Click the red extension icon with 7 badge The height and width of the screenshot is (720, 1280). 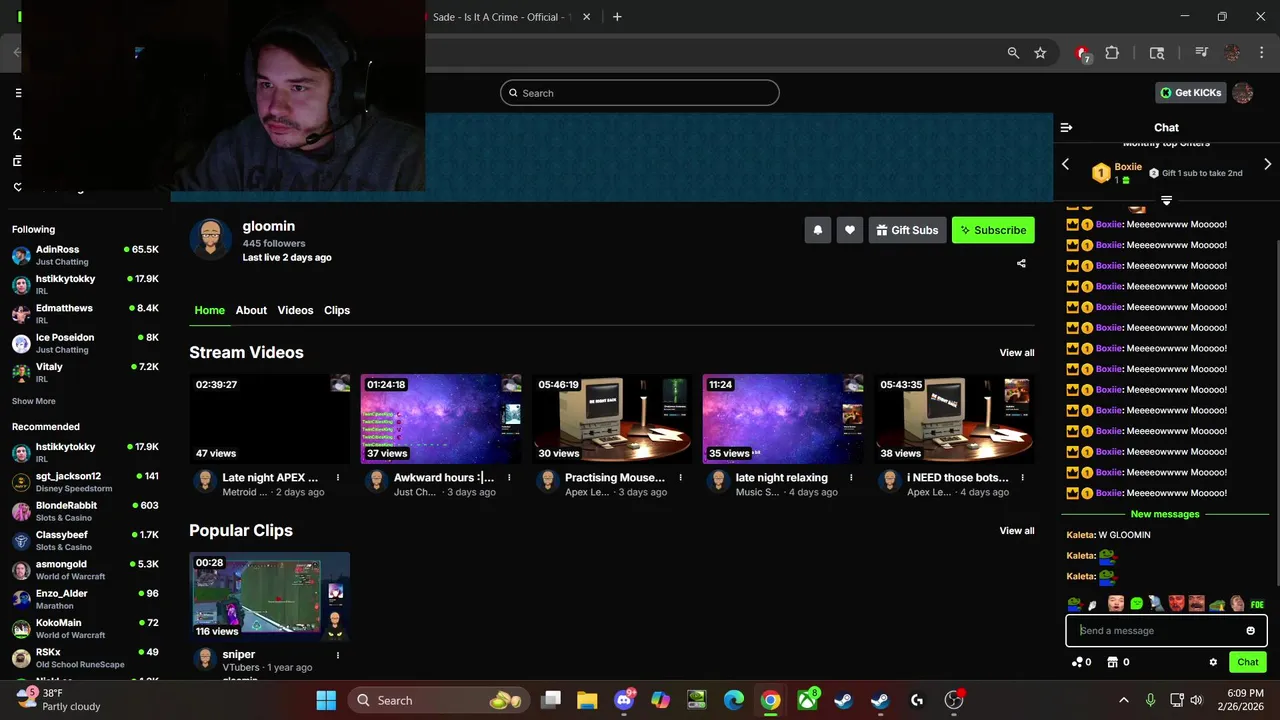(1083, 54)
